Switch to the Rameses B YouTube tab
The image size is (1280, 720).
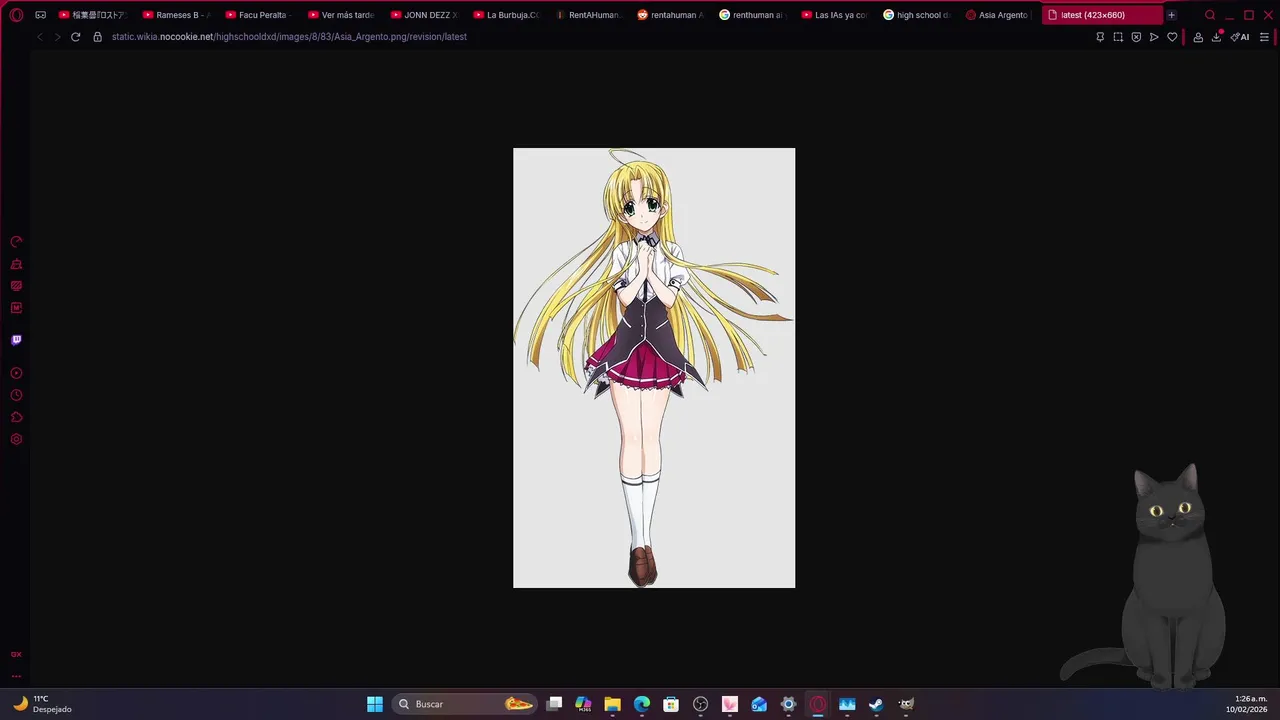(176, 15)
